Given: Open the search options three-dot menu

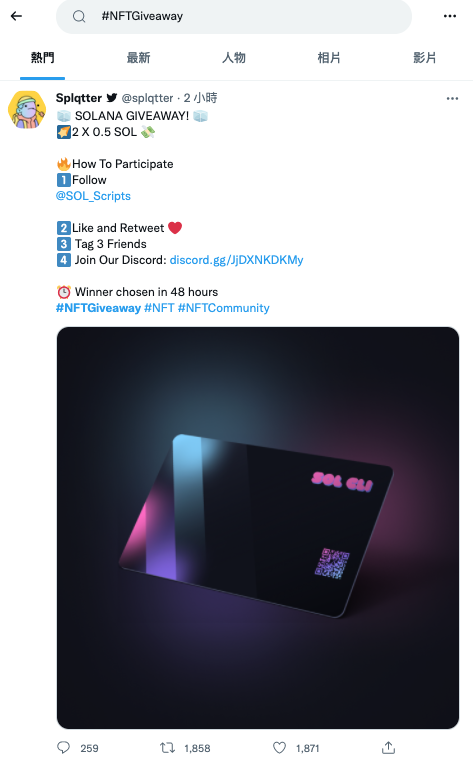Looking at the screenshot, I should click(x=450, y=16).
